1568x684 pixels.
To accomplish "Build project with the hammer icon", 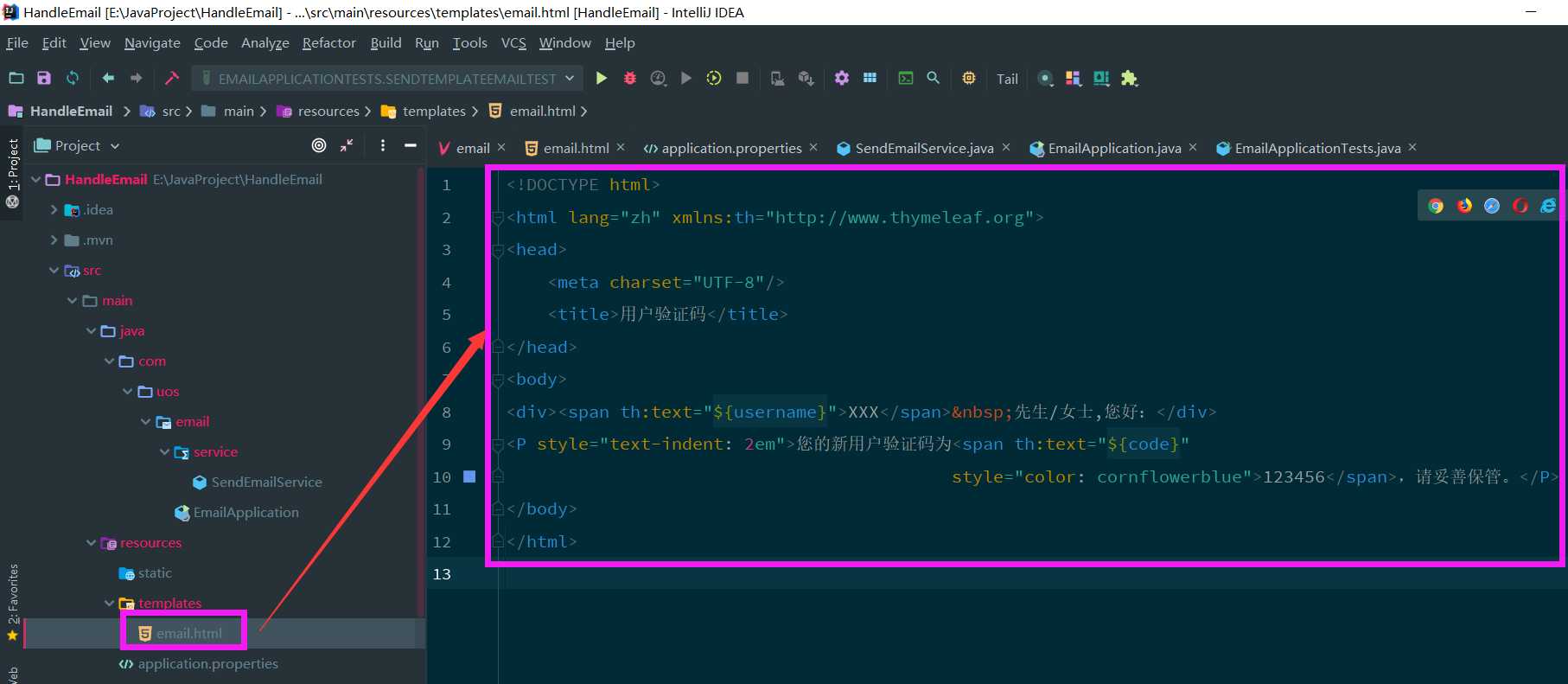I will point(172,78).
